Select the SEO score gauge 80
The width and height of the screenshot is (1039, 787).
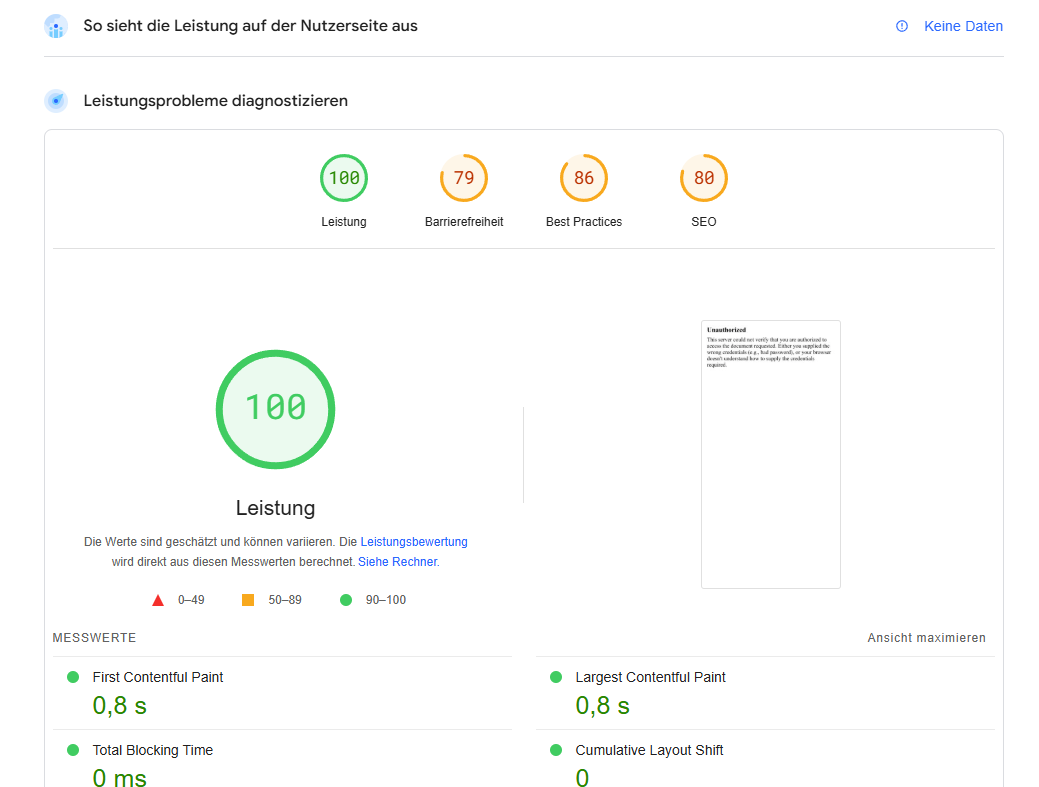tap(704, 178)
